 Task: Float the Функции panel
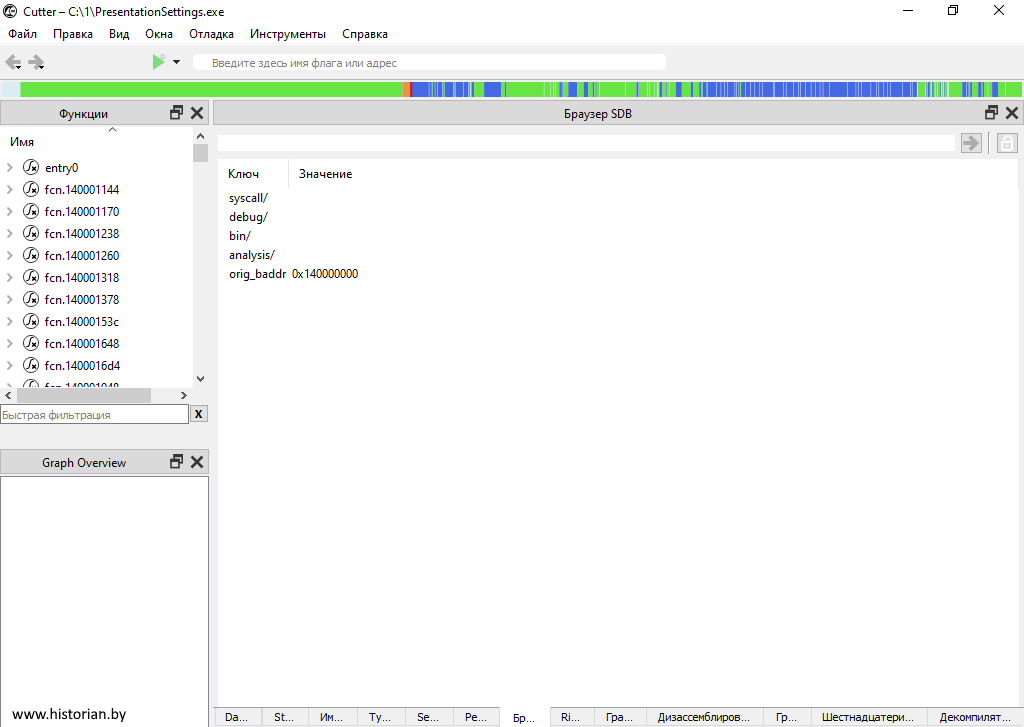point(177,113)
